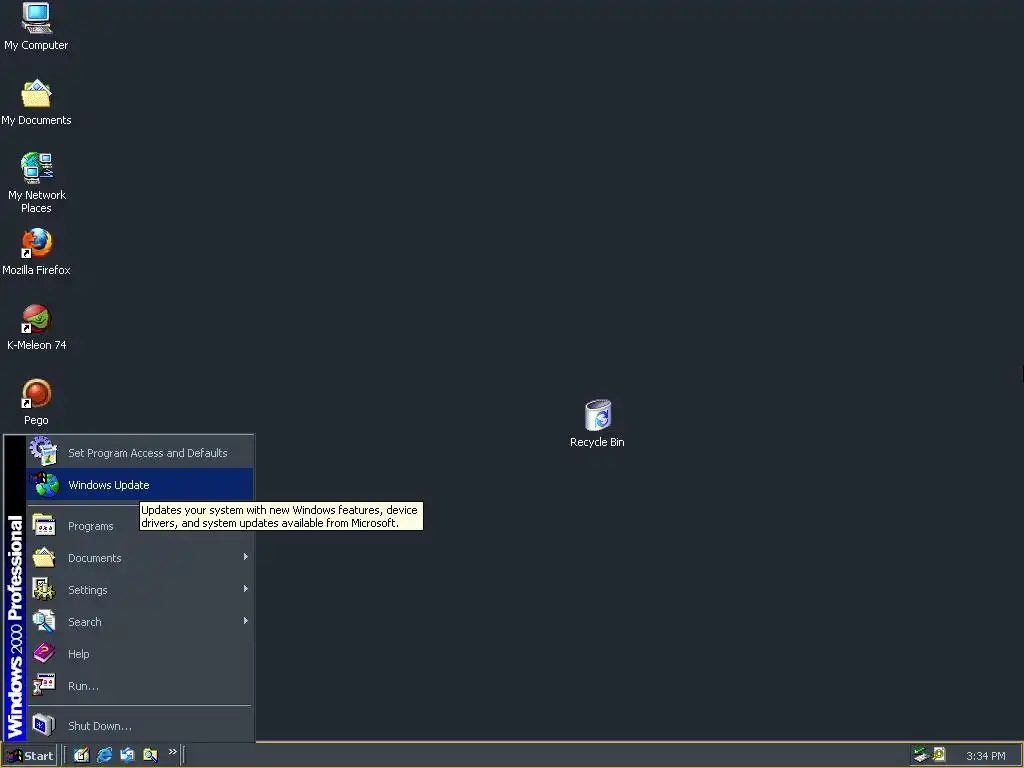The image size is (1024, 768).
Task: Choose Shut Down... from the Start menu
Action: (x=140, y=726)
